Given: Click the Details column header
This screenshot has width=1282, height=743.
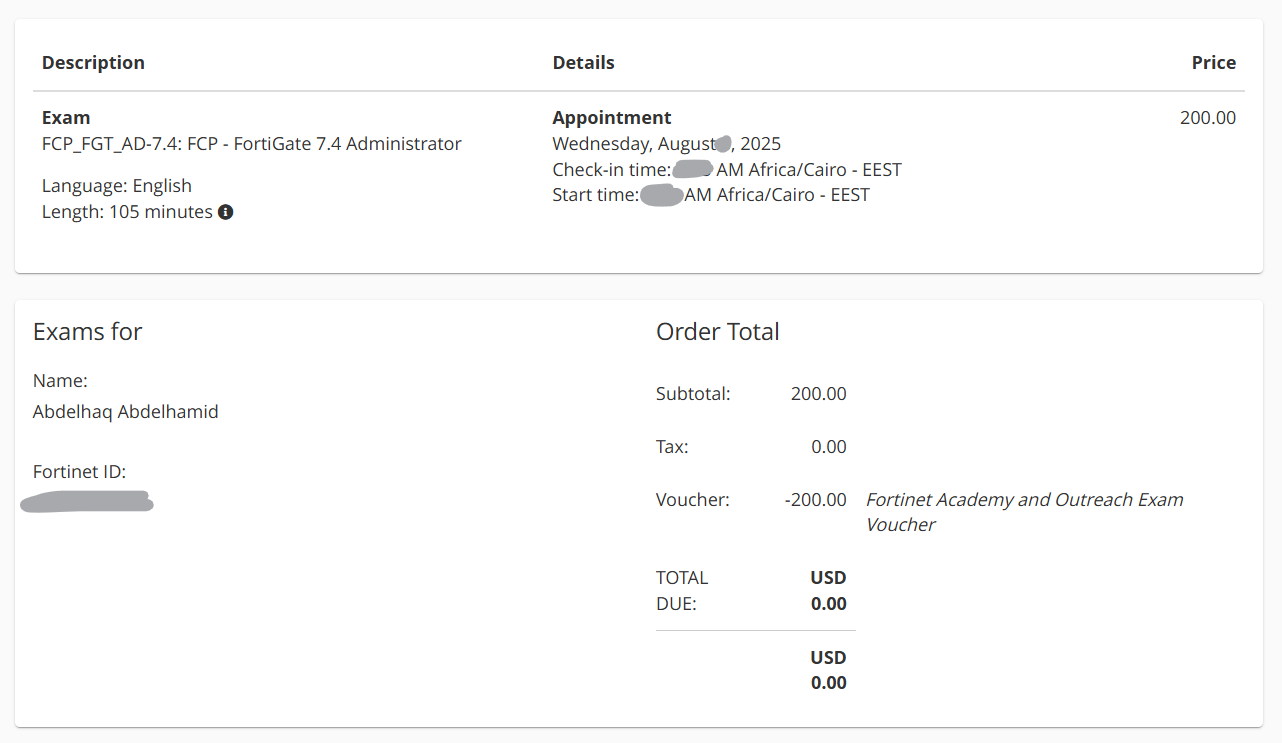Looking at the screenshot, I should [583, 63].
